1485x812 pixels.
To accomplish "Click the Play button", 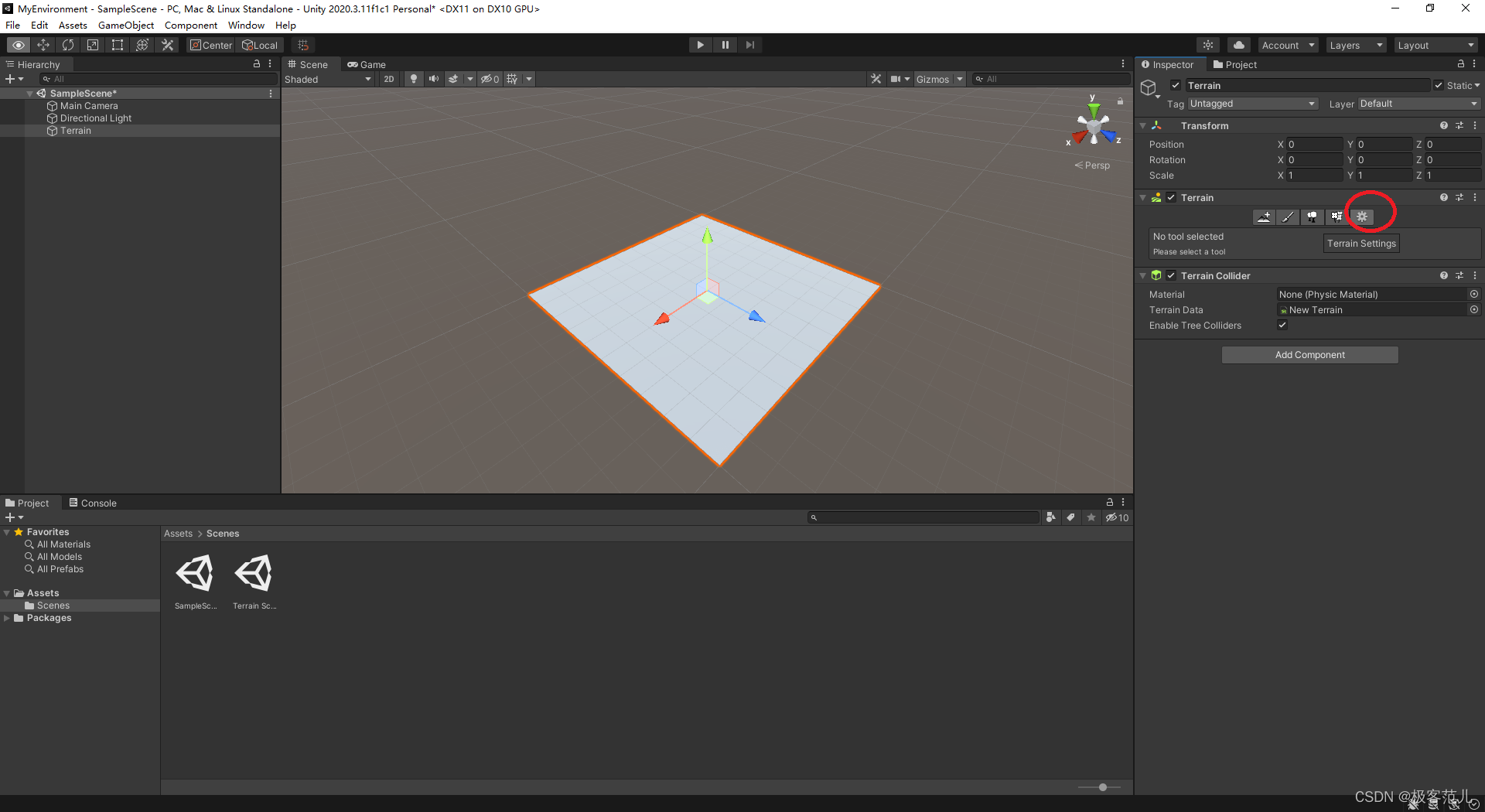I will (700, 45).
